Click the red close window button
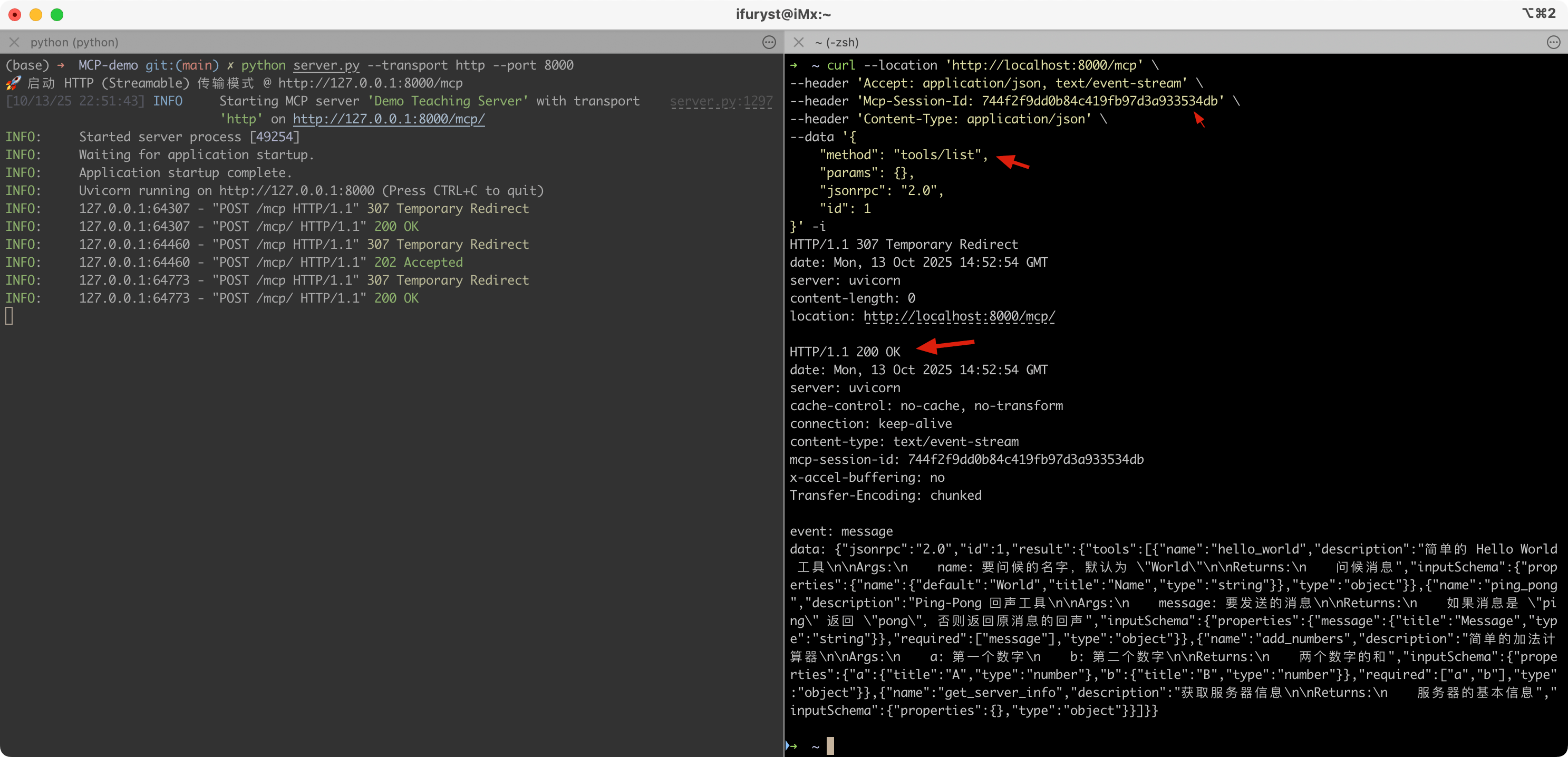The image size is (1568, 757). coord(15,15)
